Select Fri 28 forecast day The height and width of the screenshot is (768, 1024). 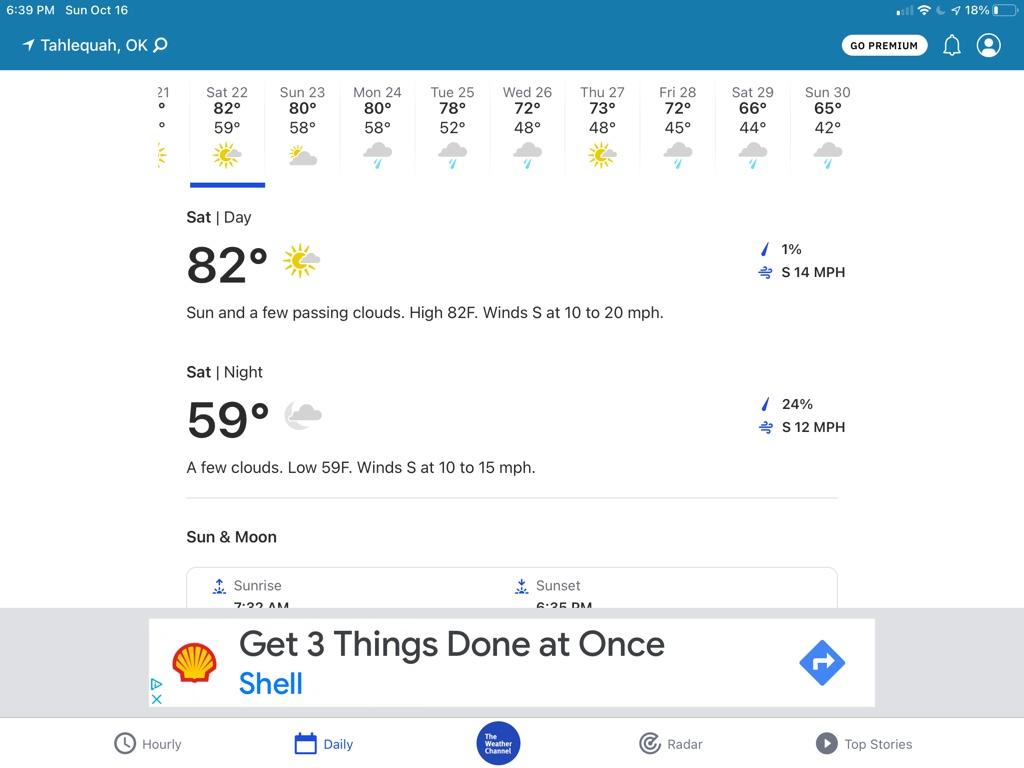(x=677, y=127)
